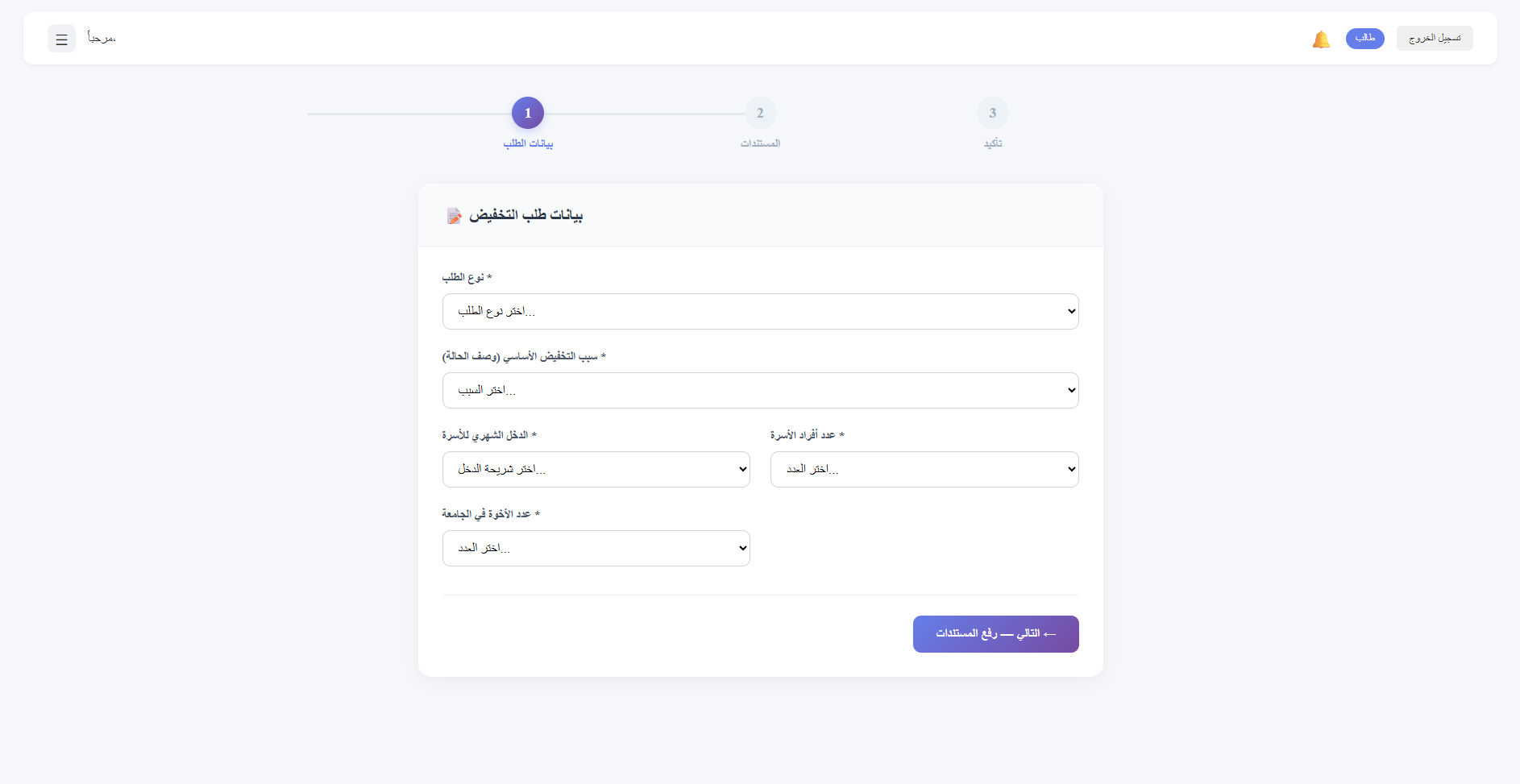Click the notification bell icon
The width and height of the screenshot is (1520, 784).
click(1321, 38)
